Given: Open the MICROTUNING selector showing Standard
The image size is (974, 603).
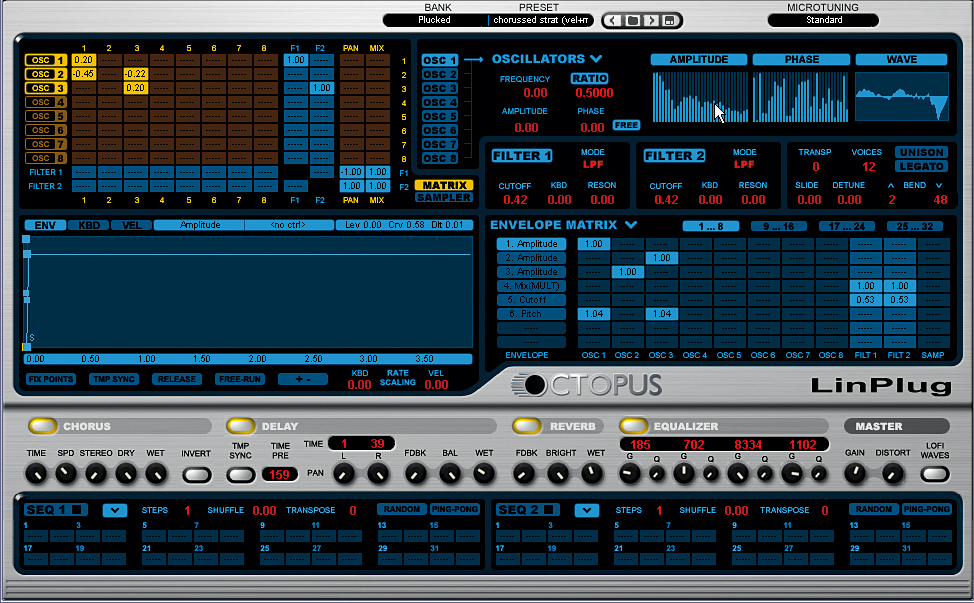Looking at the screenshot, I should click(824, 20).
